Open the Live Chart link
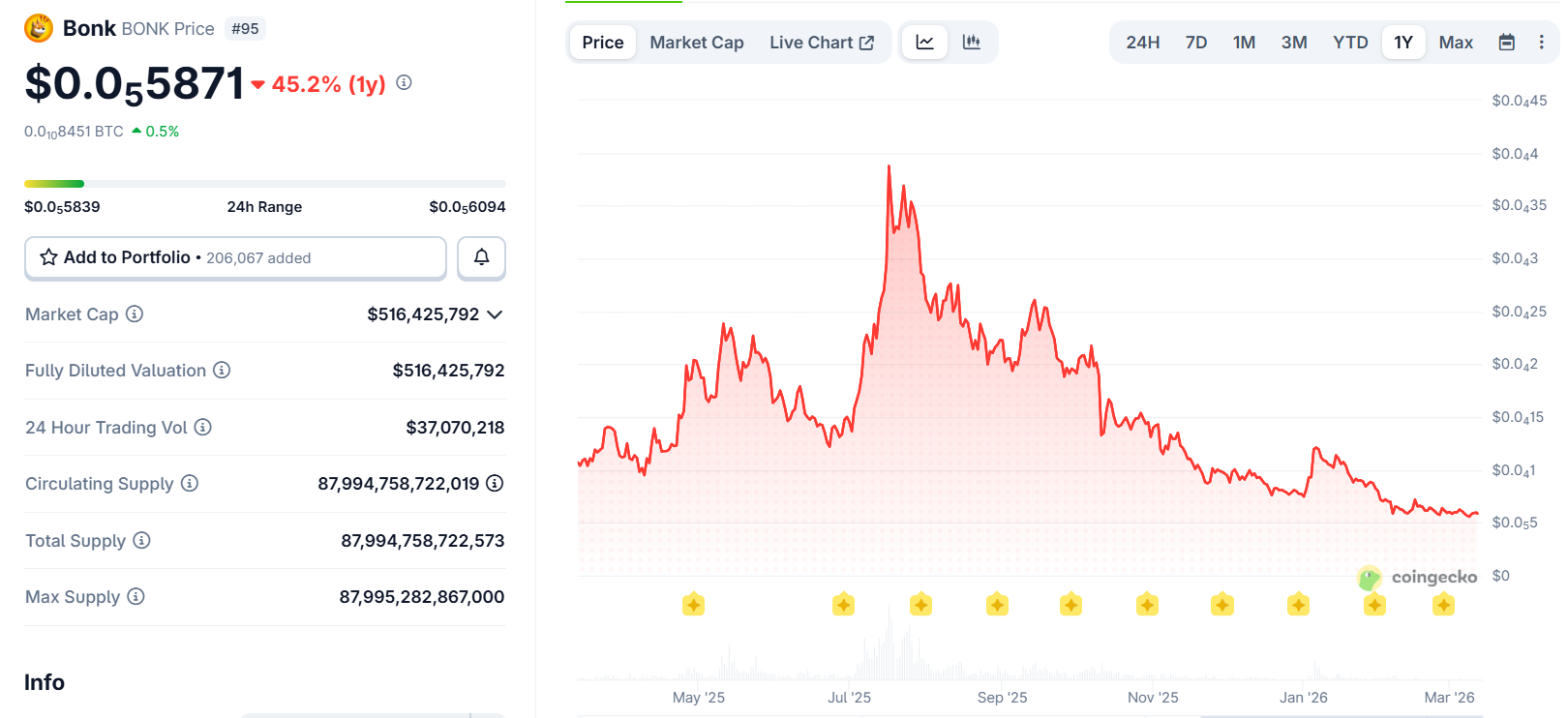1568x718 pixels. [x=821, y=43]
